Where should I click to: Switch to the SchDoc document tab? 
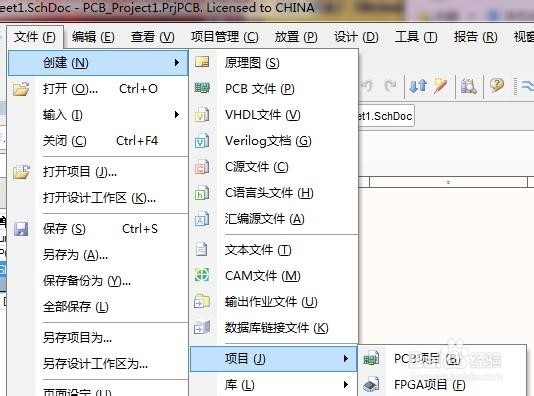[x=386, y=116]
